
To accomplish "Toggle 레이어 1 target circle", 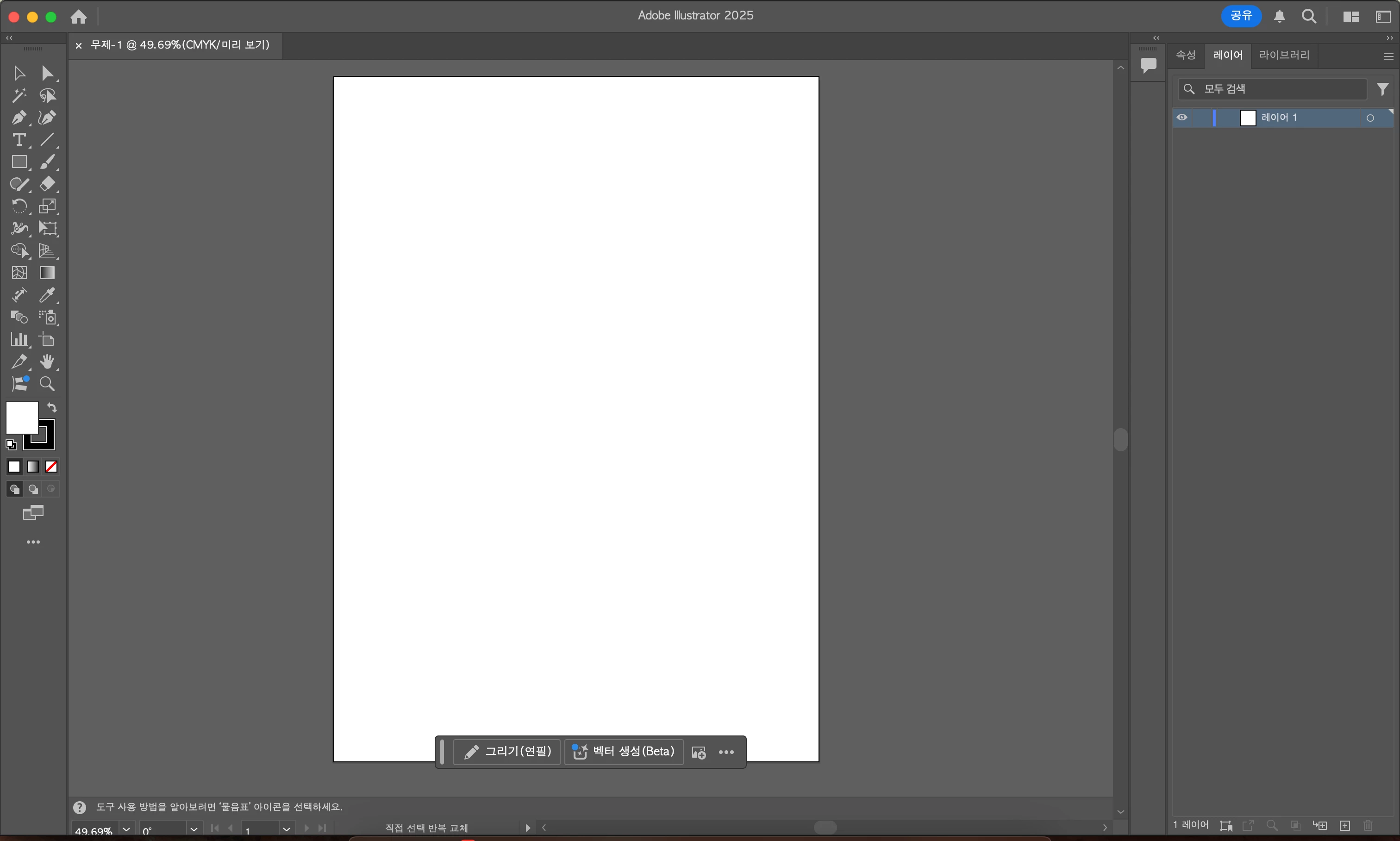I will (1370, 118).
